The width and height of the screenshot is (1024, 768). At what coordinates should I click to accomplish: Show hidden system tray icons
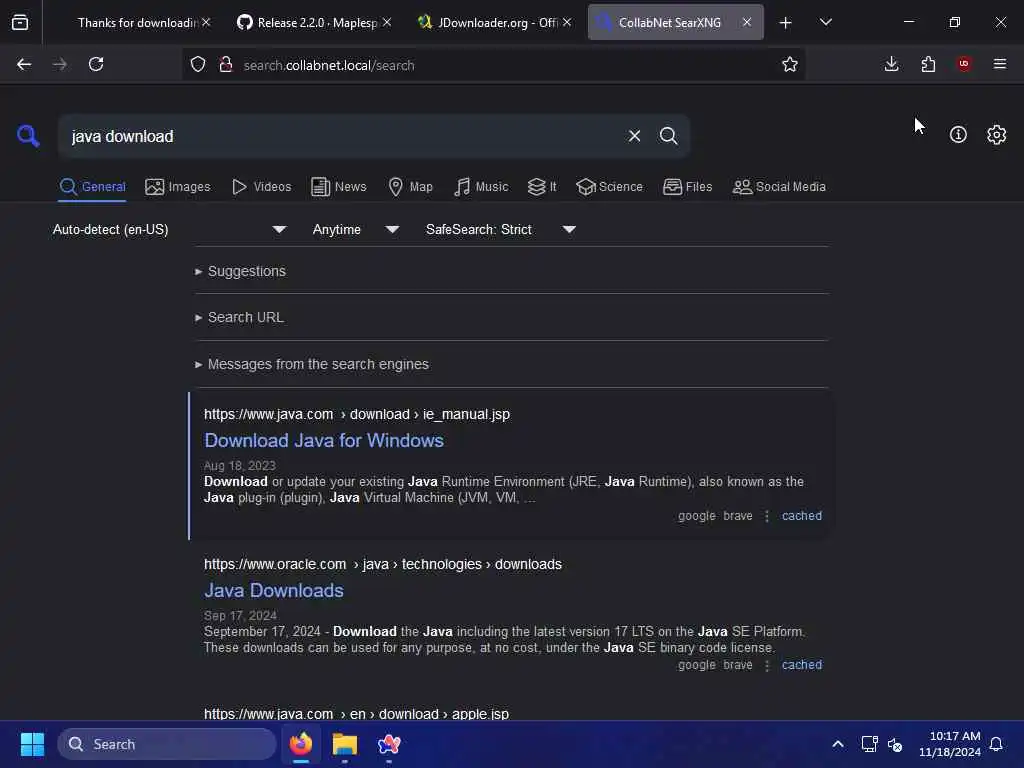(838, 744)
